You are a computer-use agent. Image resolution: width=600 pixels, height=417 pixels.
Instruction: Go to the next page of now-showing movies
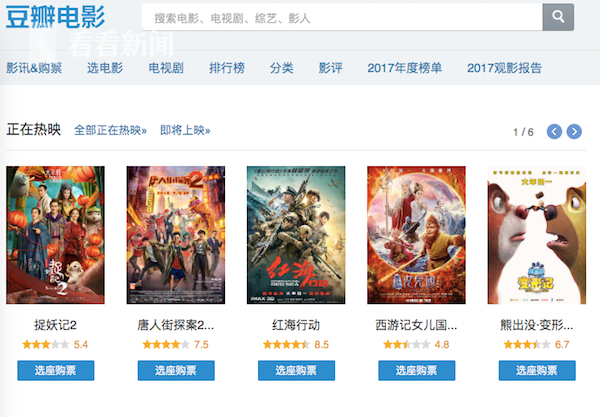574,132
